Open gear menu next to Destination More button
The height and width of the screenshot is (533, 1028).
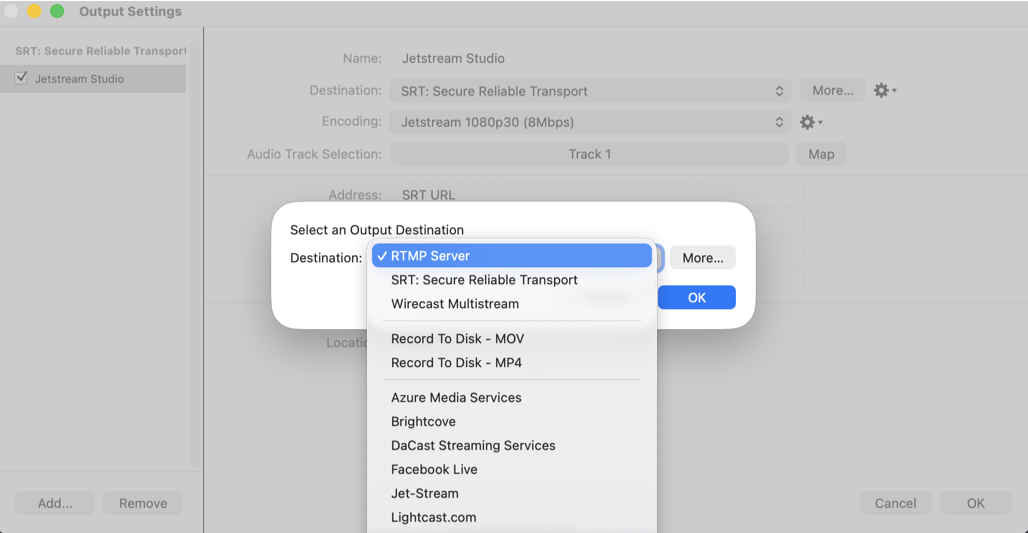[x=884, y=90]
